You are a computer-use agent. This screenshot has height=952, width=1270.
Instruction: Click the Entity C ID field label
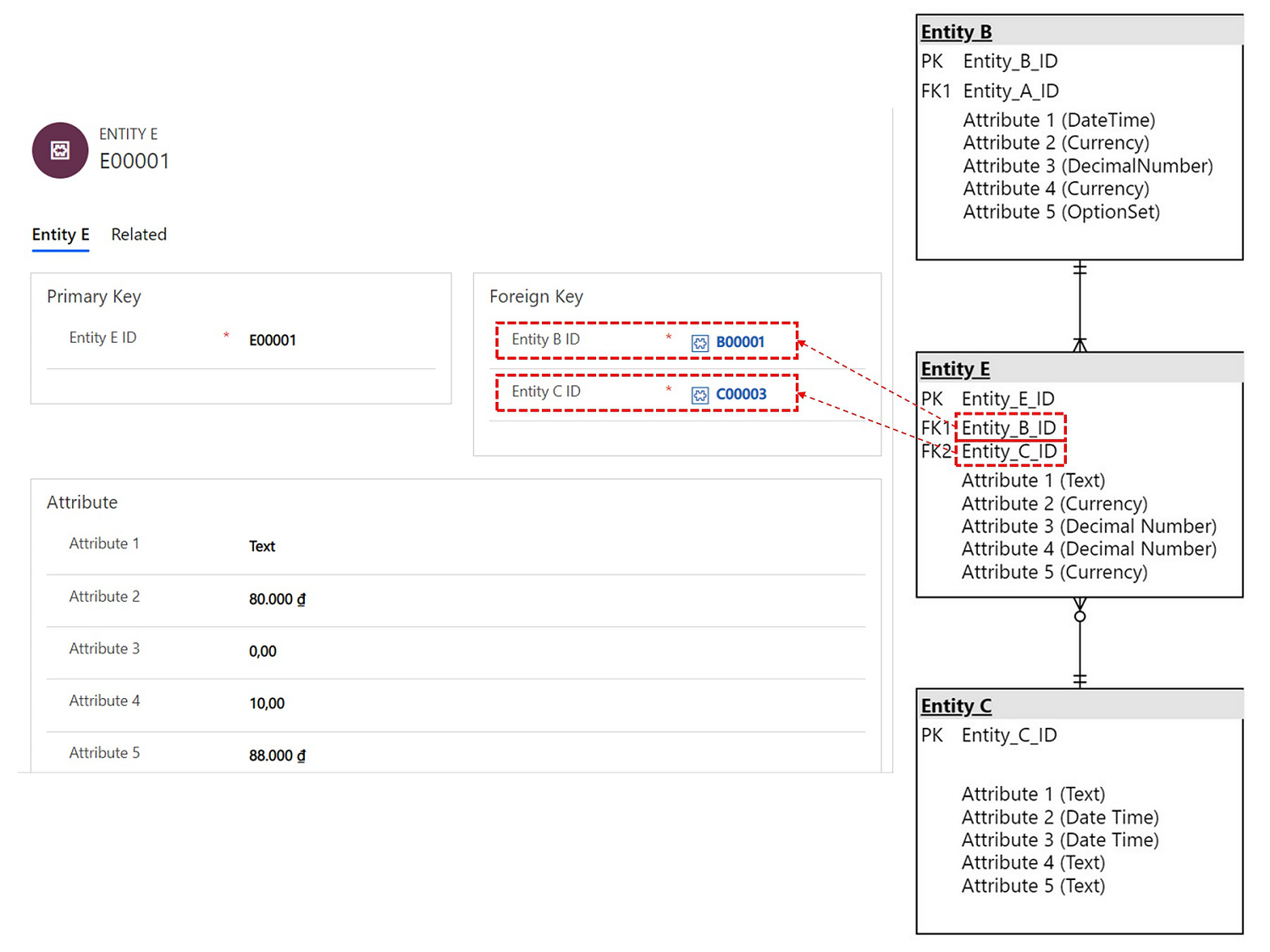[x=546, y=392]
